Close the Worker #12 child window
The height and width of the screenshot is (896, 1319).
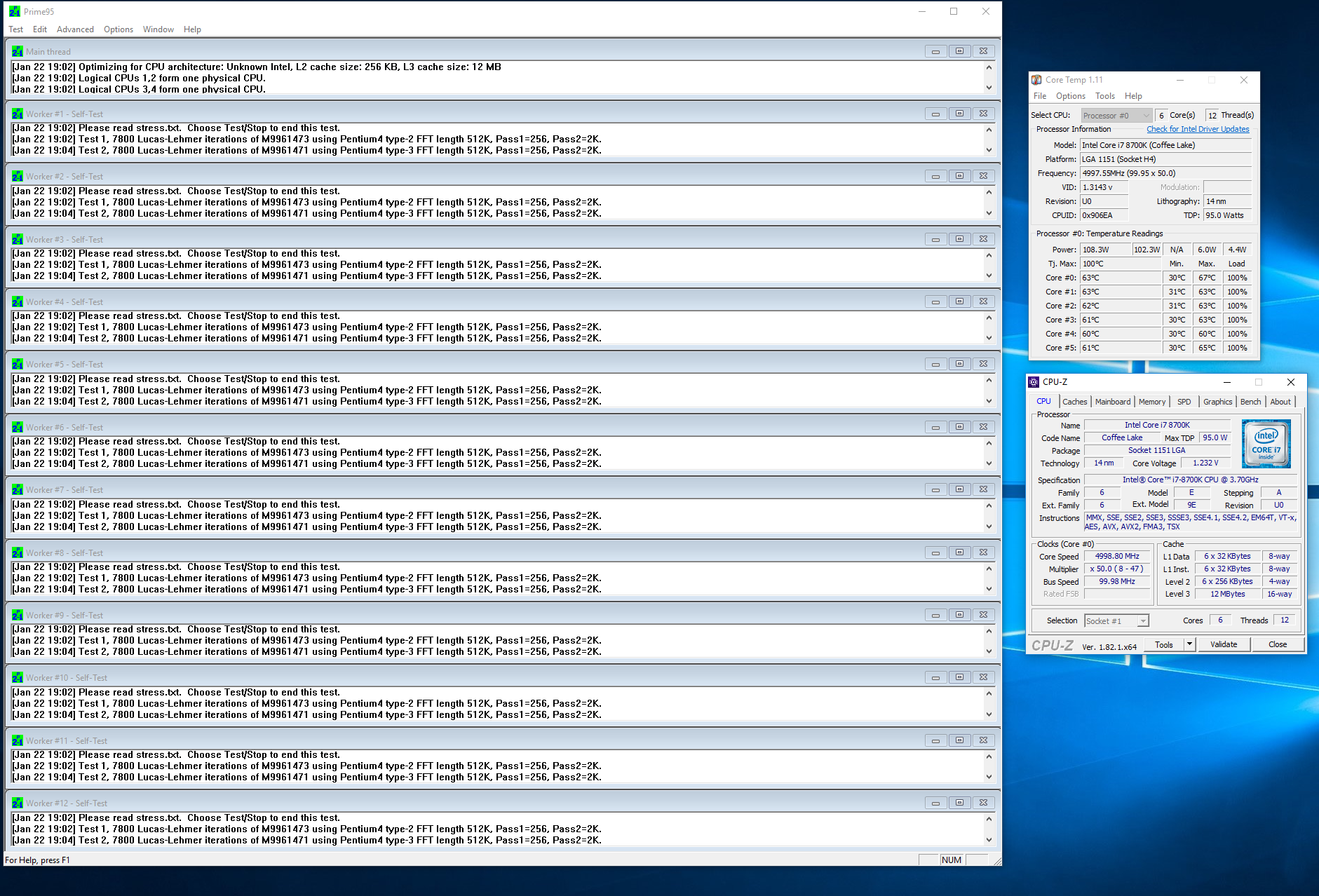point(983,803)
